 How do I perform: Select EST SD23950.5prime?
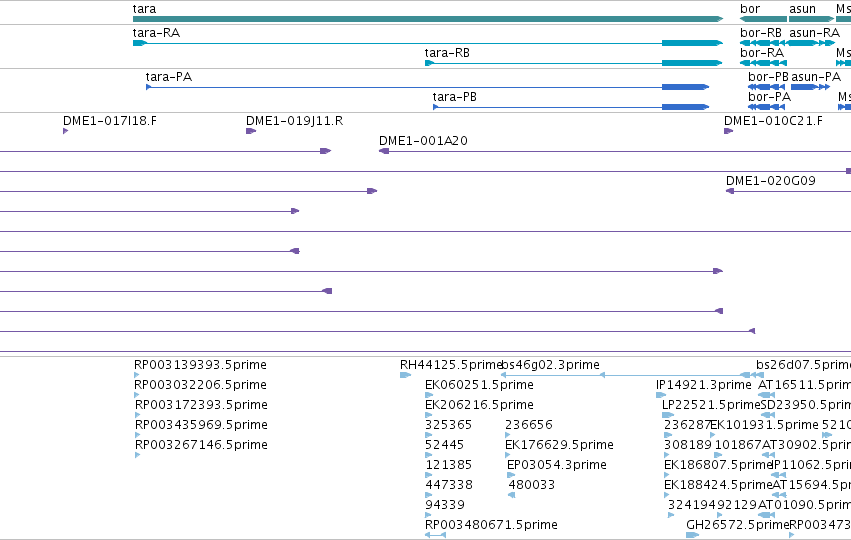[806, 405]
